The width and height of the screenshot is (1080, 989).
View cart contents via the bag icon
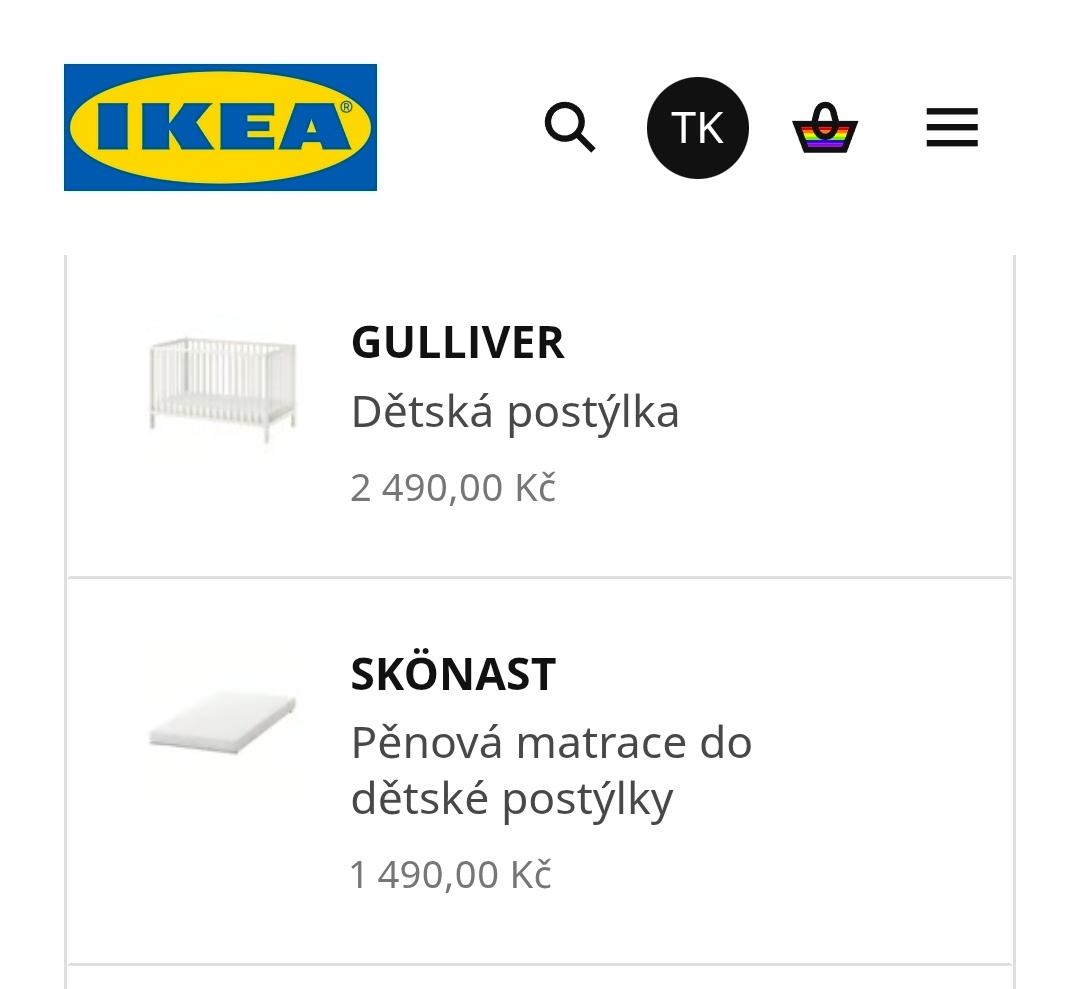[x=824, y=127]
